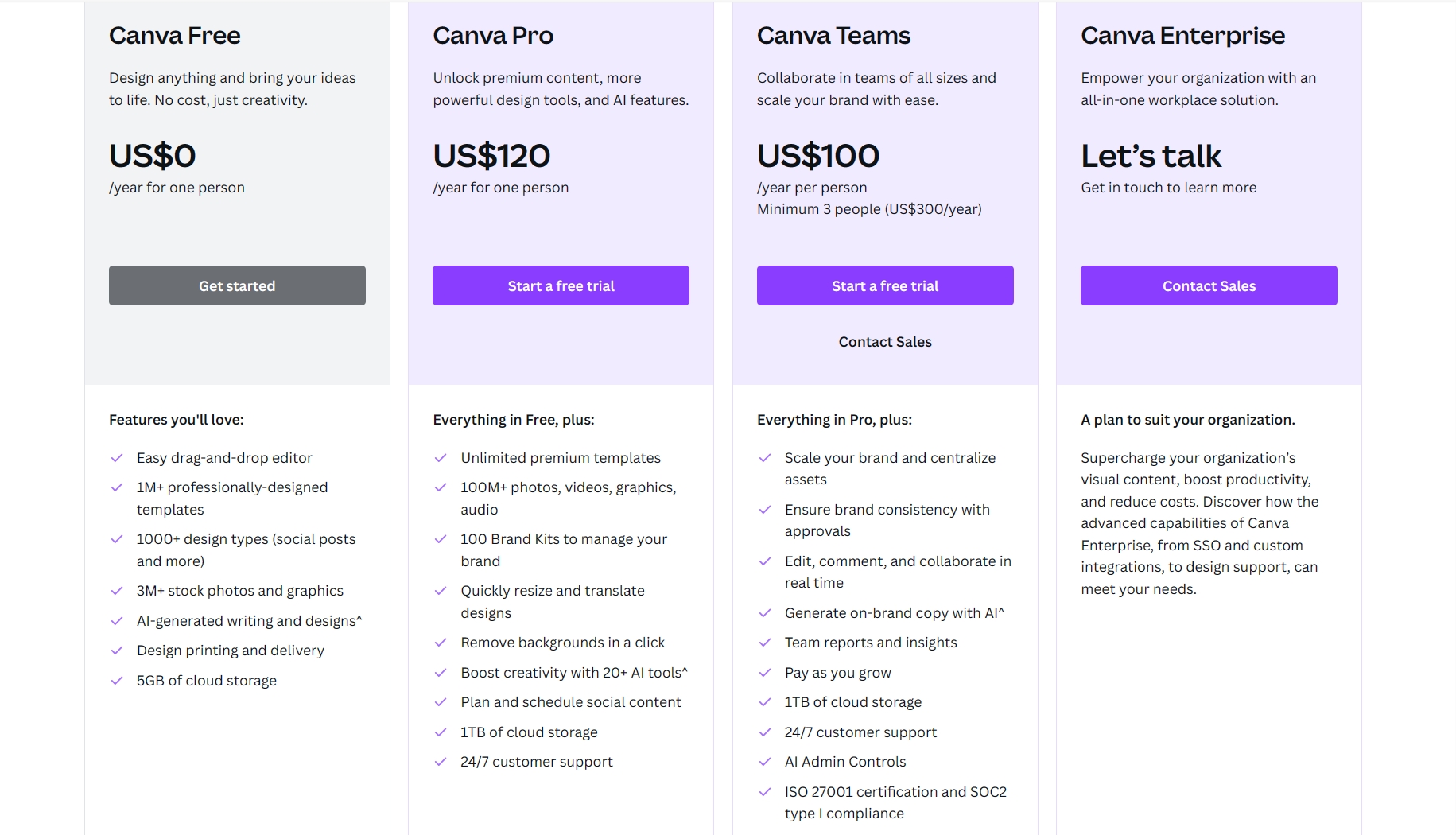The height and width of the screenshot is (835, 1456).
Task: Select the 'Canva Pro' plan heading
Action: [494, 35]
